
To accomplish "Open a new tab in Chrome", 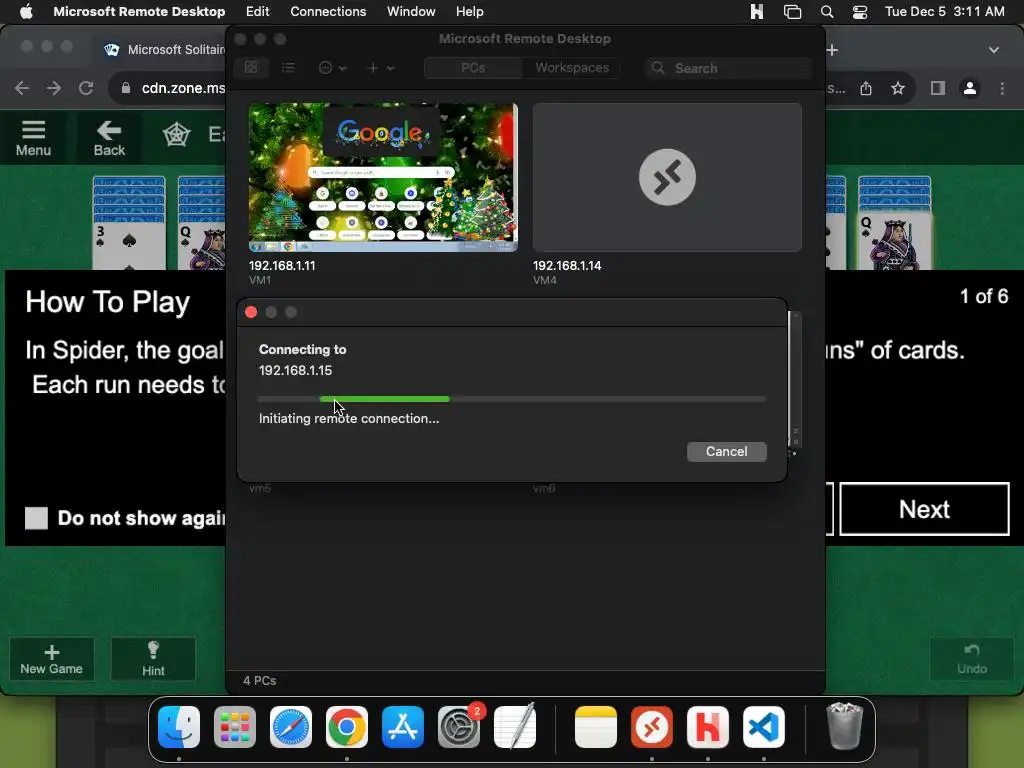I will coord(832,50).
